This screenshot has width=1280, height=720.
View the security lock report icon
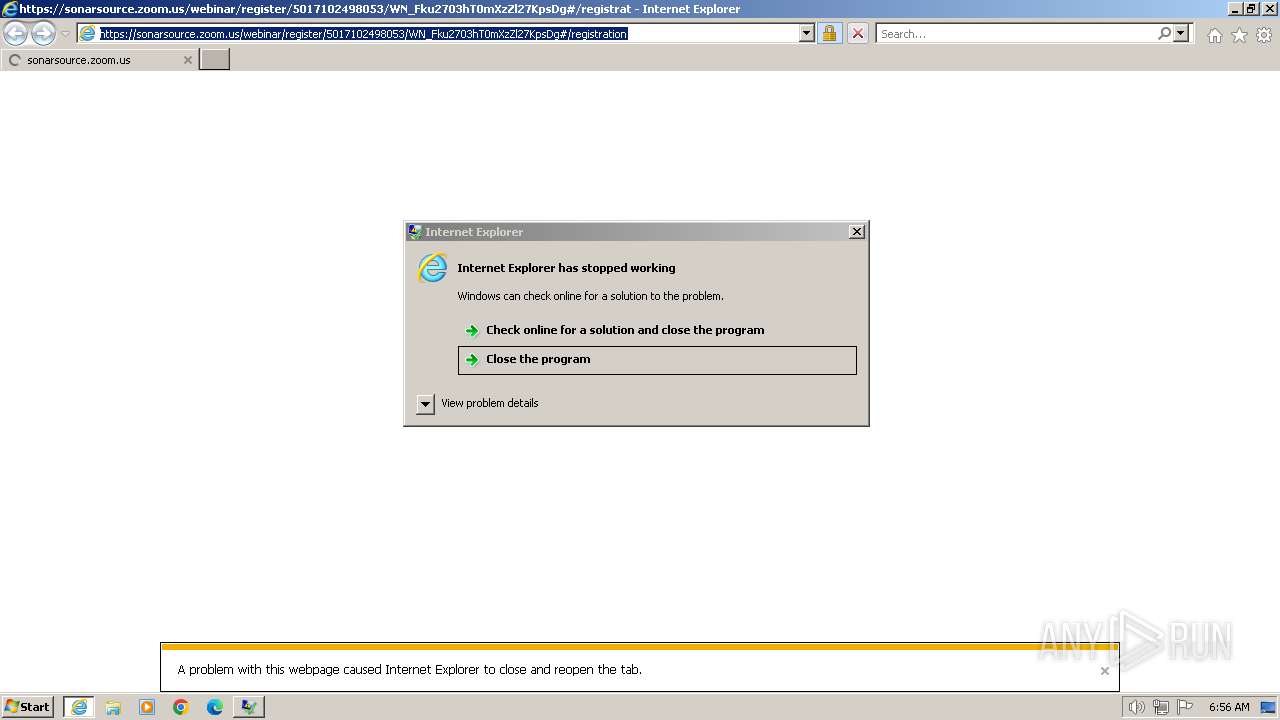coord(829,33)
